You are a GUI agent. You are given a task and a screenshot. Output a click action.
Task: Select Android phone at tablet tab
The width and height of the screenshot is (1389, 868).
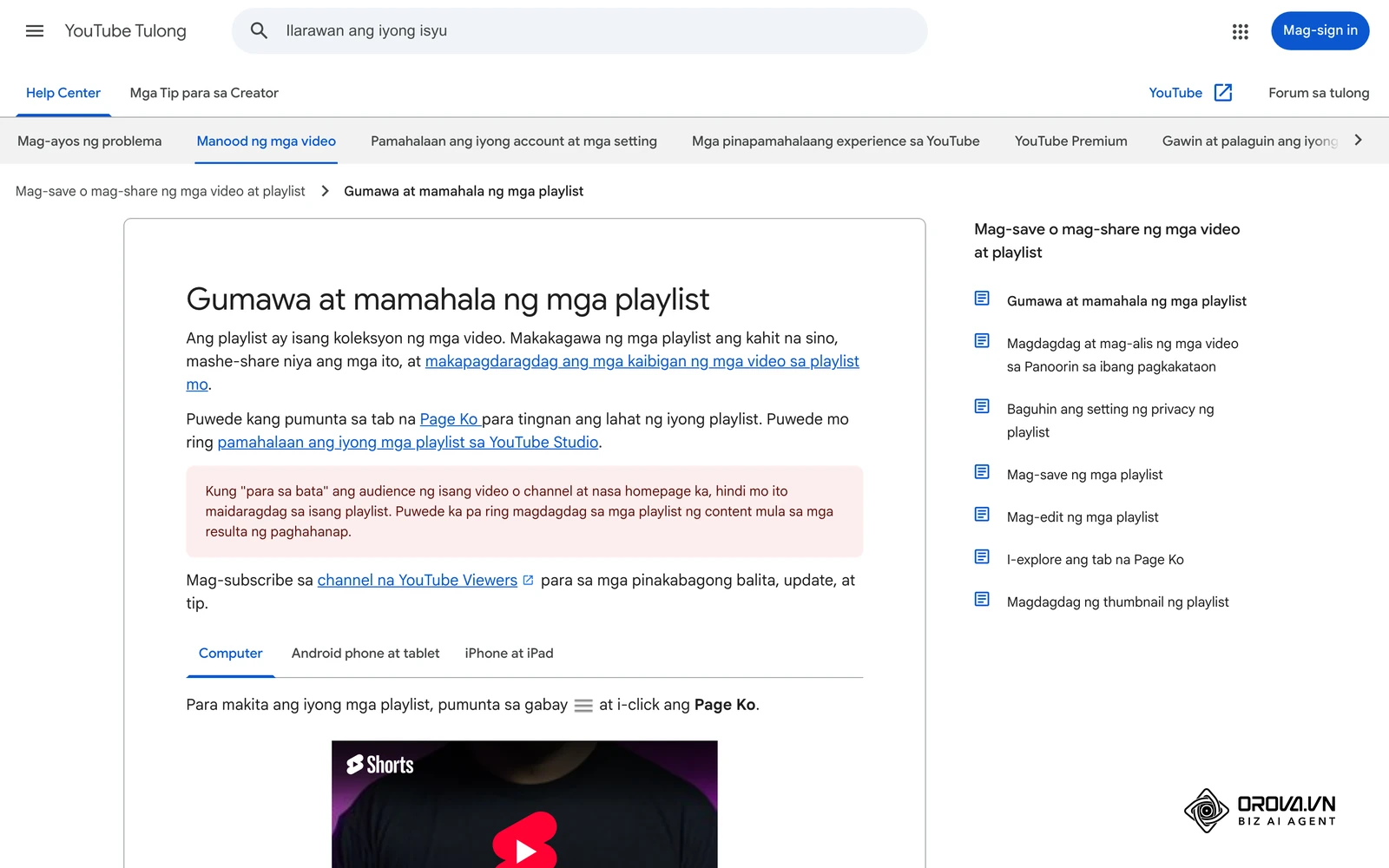tap(365, 654)
